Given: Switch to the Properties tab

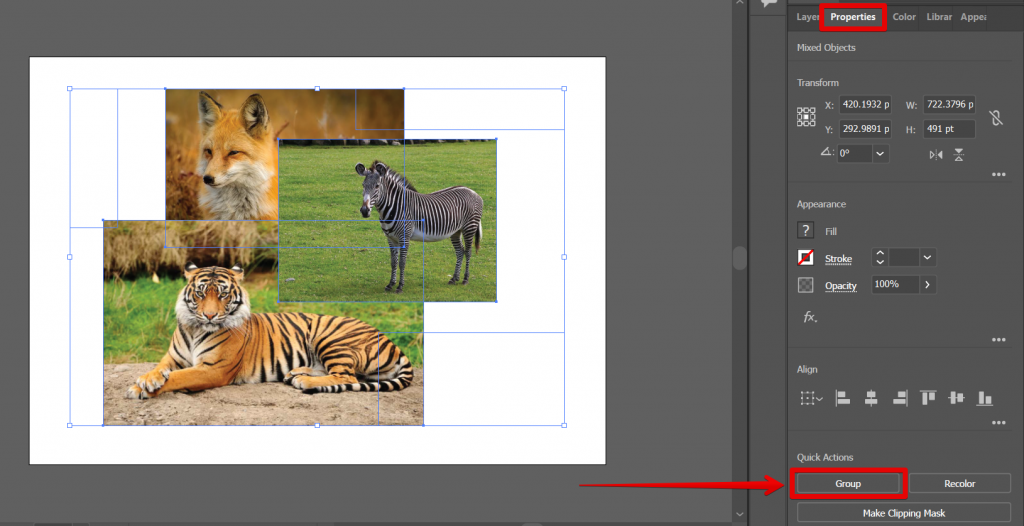Looking at the screenshot, I should coord(854,17).
